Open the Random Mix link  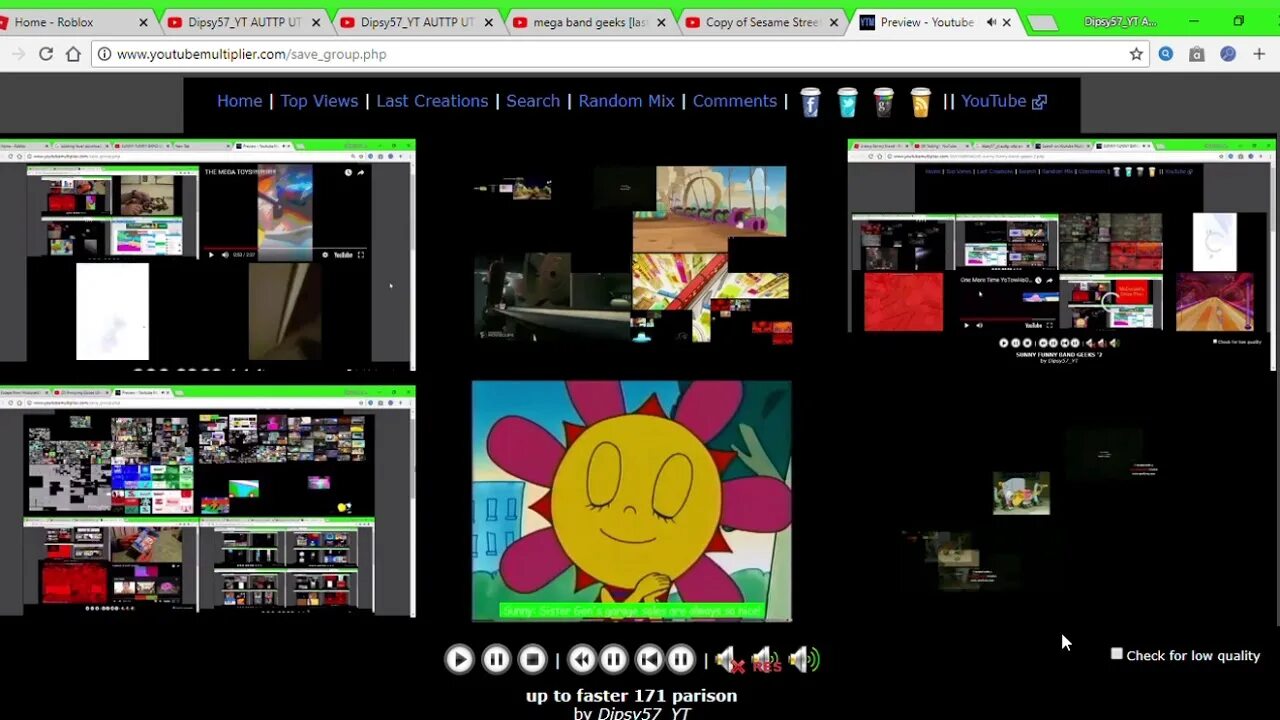point(626,101)
